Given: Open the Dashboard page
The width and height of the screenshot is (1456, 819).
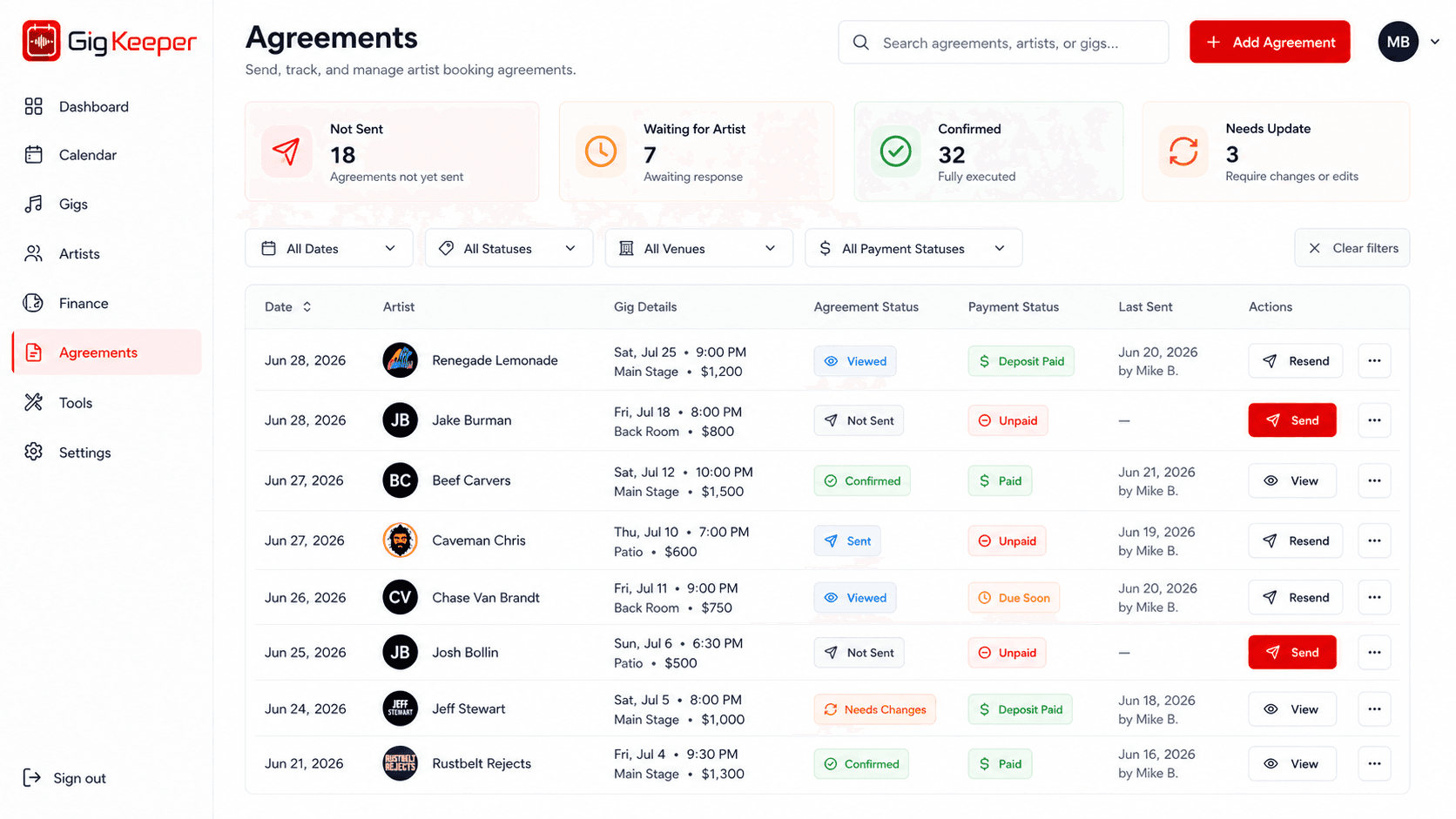Looking at the screenshot, I should coord(93,106).
